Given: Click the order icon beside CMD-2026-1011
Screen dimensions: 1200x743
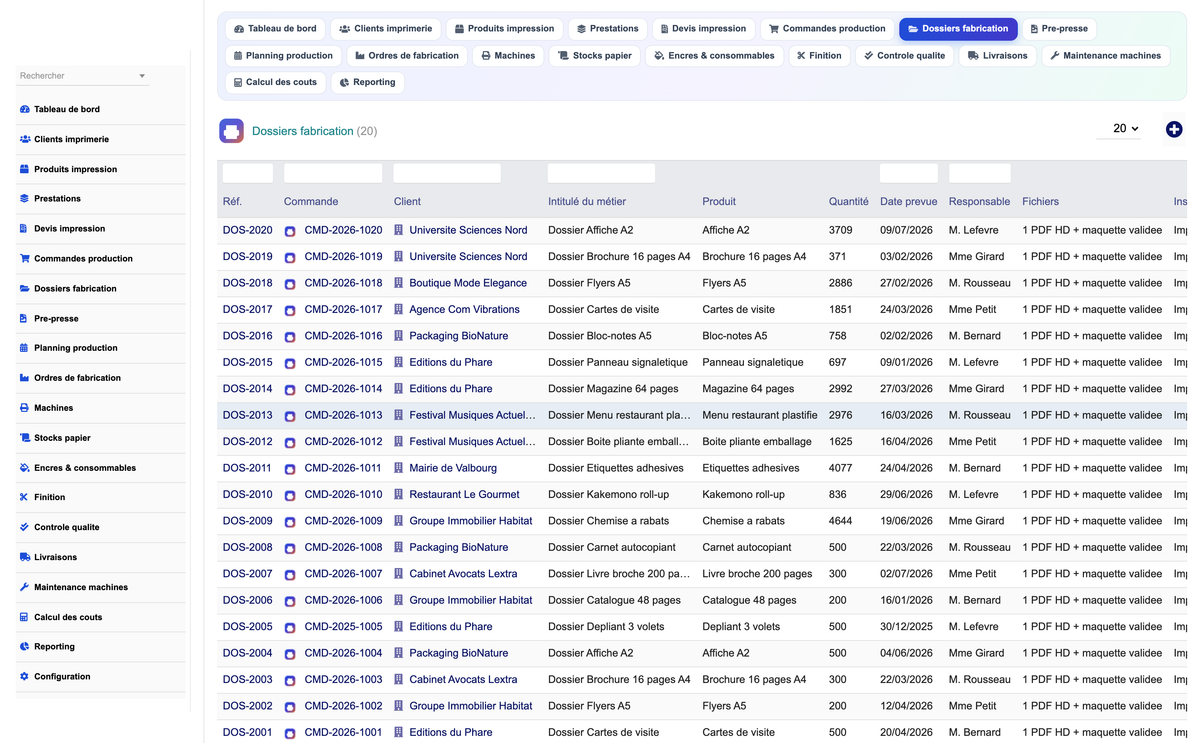Looking at the screenshot, I should pyautogui.click(x=290, y=469).
